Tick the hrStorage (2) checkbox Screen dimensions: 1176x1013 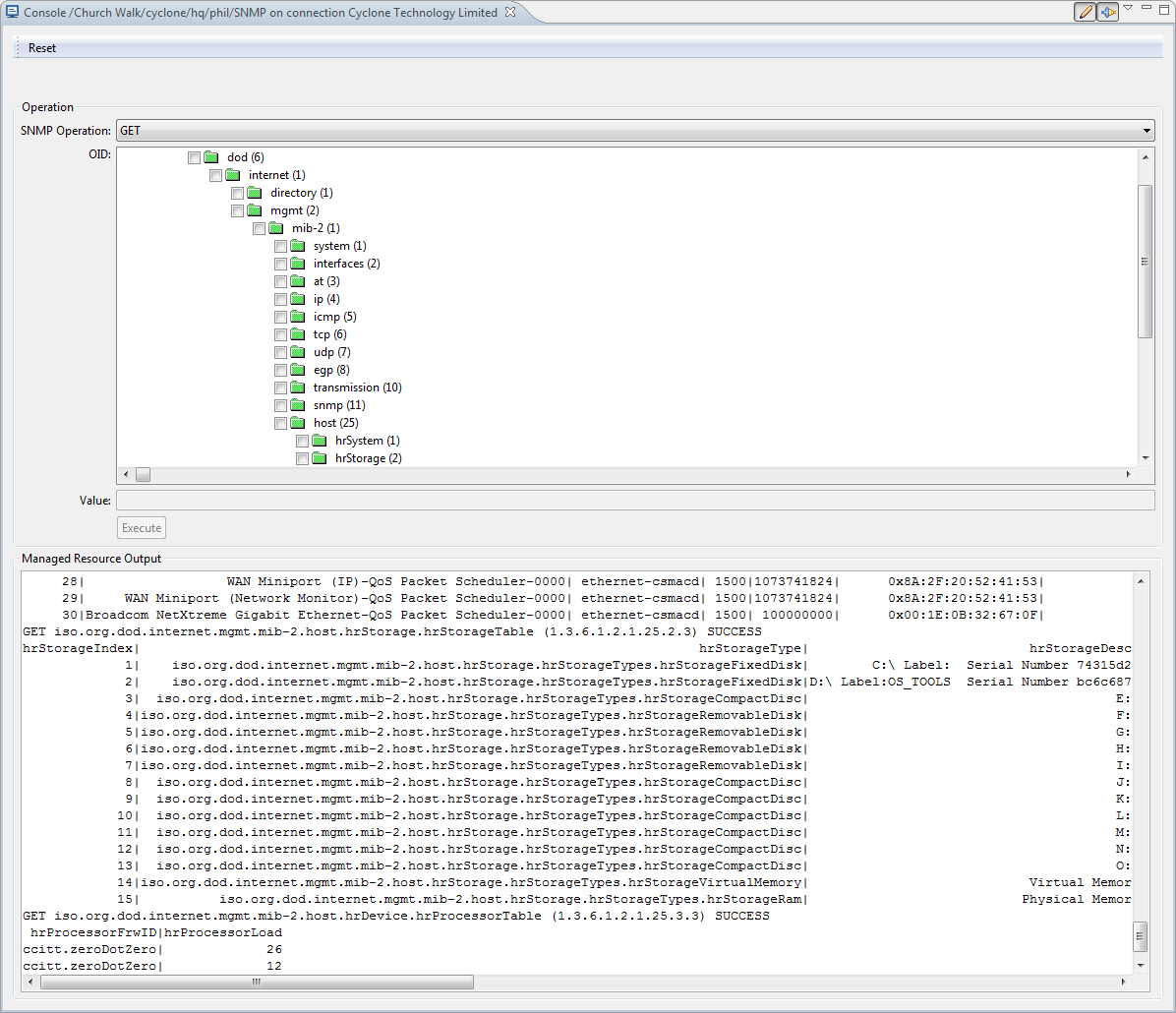tap(302, 458)
